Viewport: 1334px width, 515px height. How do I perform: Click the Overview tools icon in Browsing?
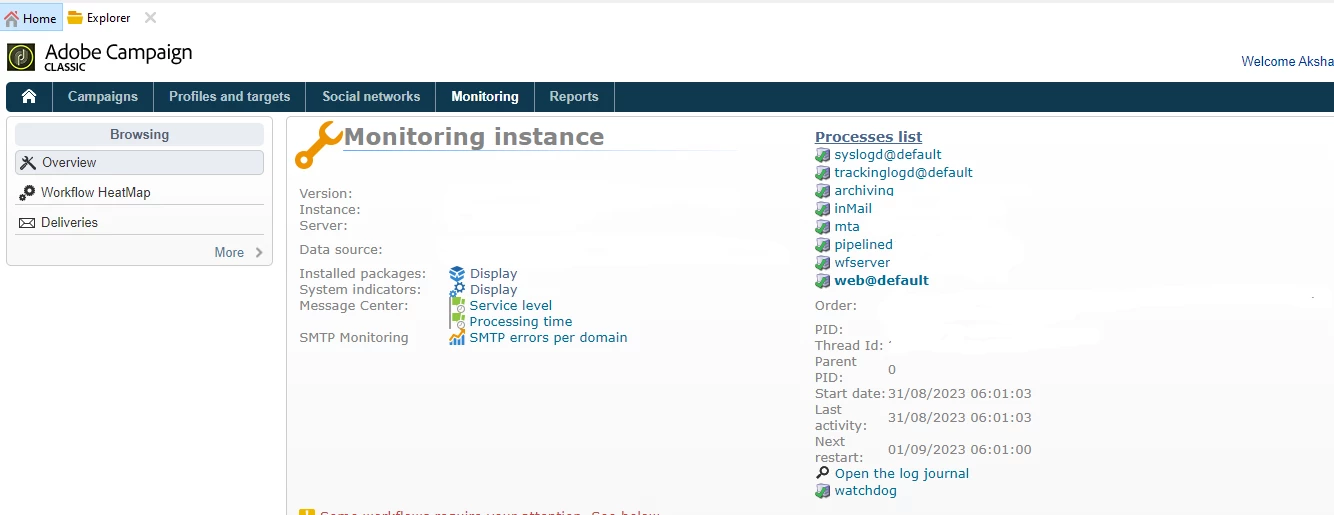coord(28,162)
